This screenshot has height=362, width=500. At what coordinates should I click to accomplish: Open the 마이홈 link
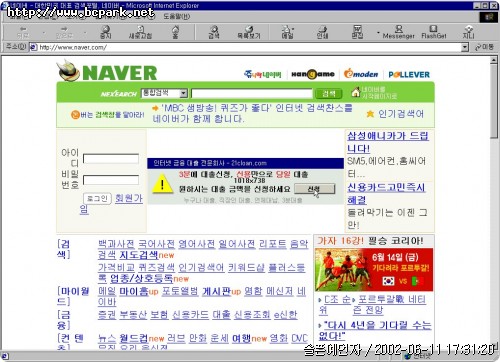point(134,291)
